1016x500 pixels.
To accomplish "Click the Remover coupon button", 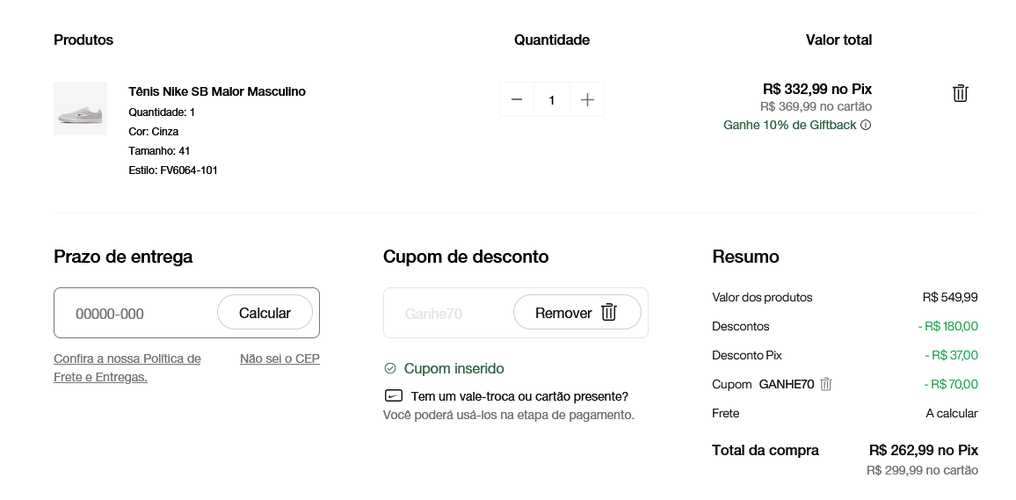I will coord(577,313).
